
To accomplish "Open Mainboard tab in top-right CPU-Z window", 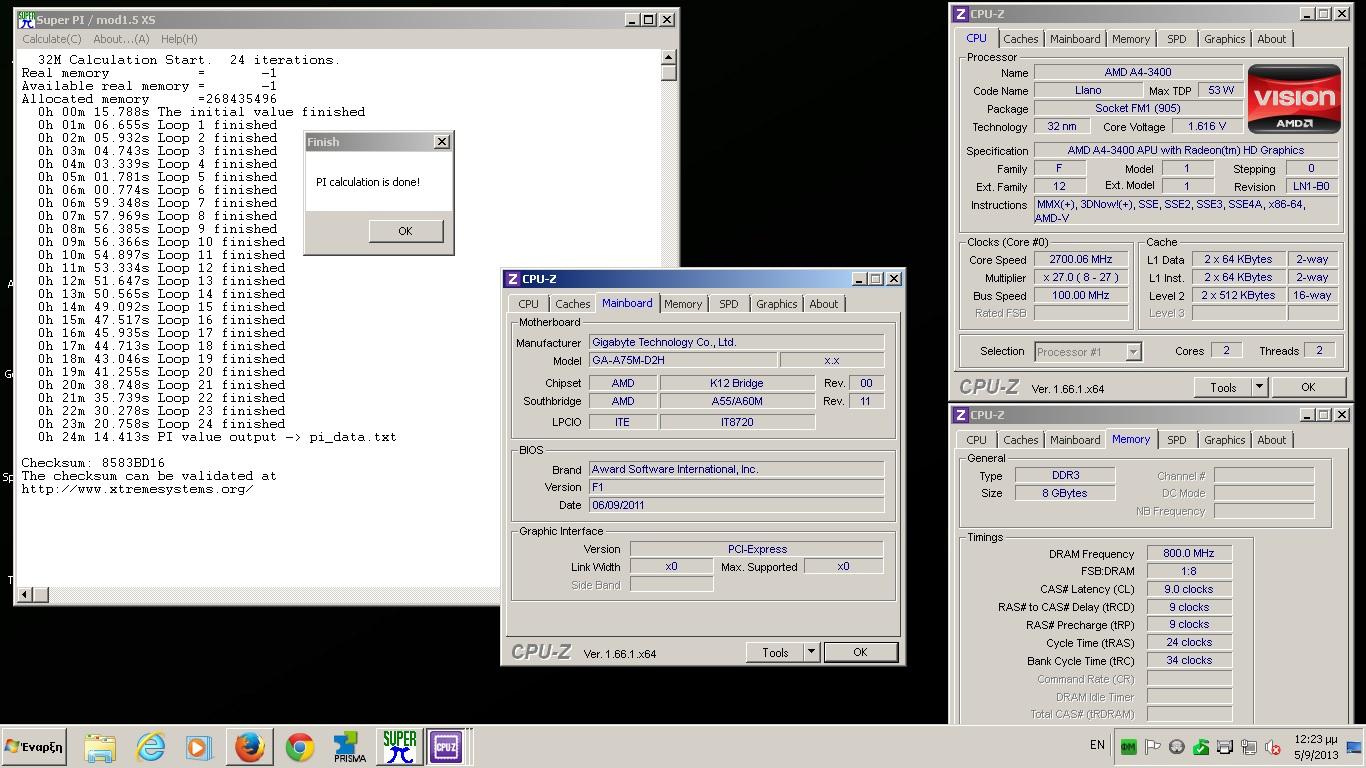I will (1075, 39).
